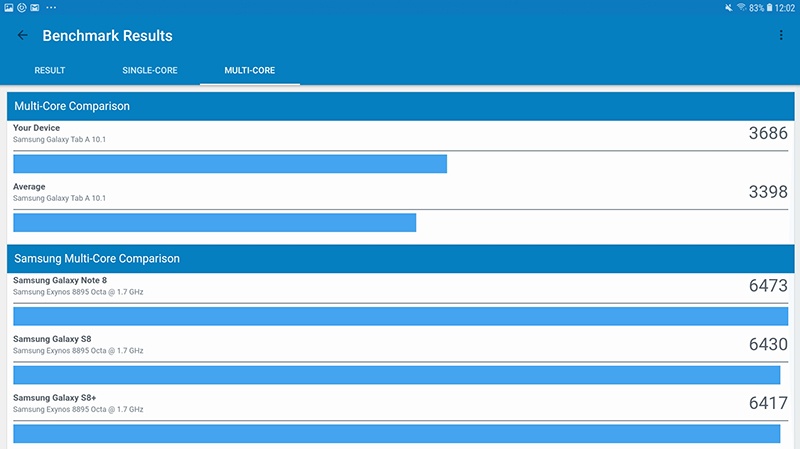Tap the 6473 score value
This screenshot has width=800, height=449.
(x=768, y=286)
